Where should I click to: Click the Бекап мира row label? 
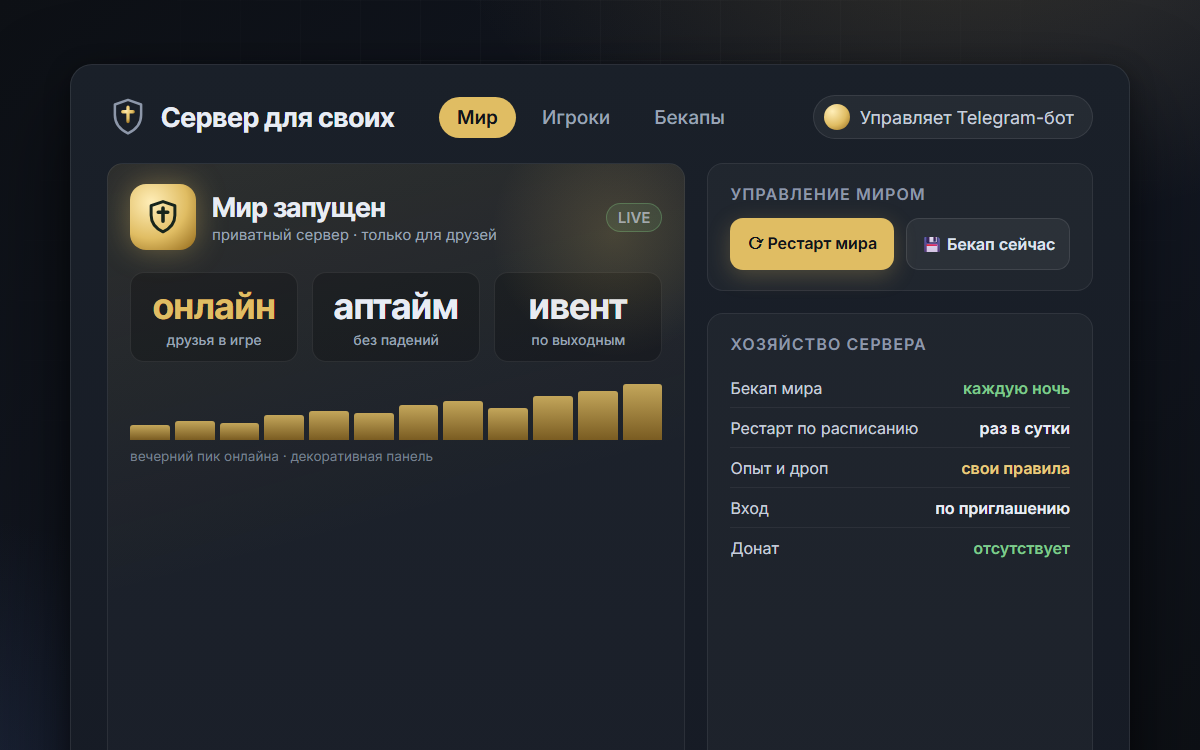point(777,388)
